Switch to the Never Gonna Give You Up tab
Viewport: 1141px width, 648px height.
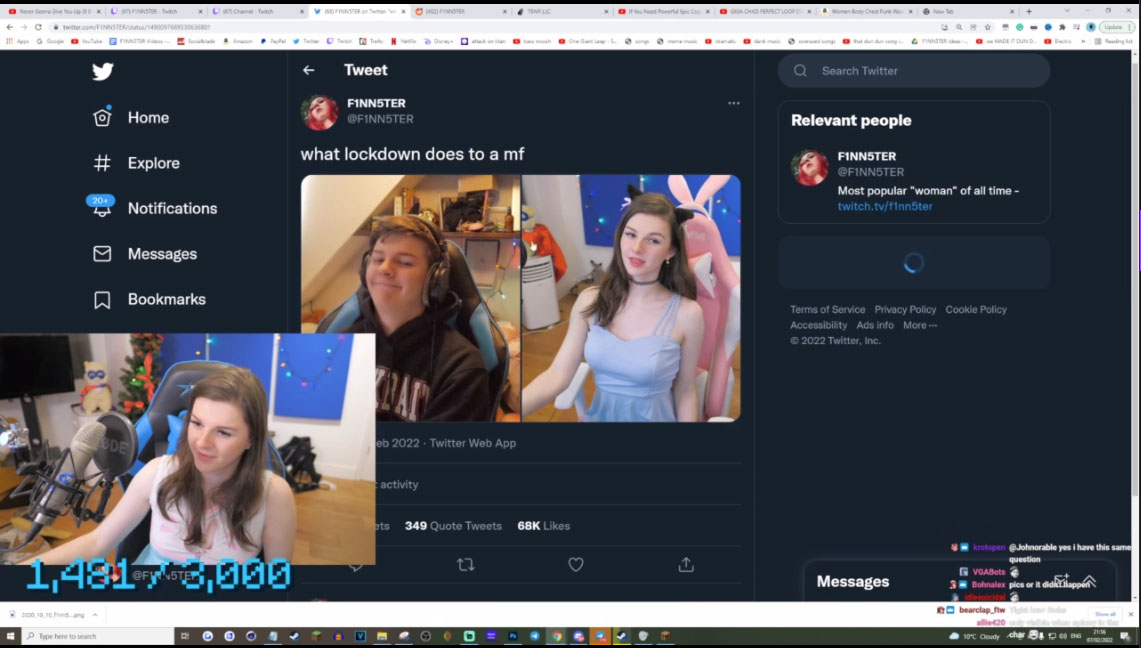click(x=55, y=12)
